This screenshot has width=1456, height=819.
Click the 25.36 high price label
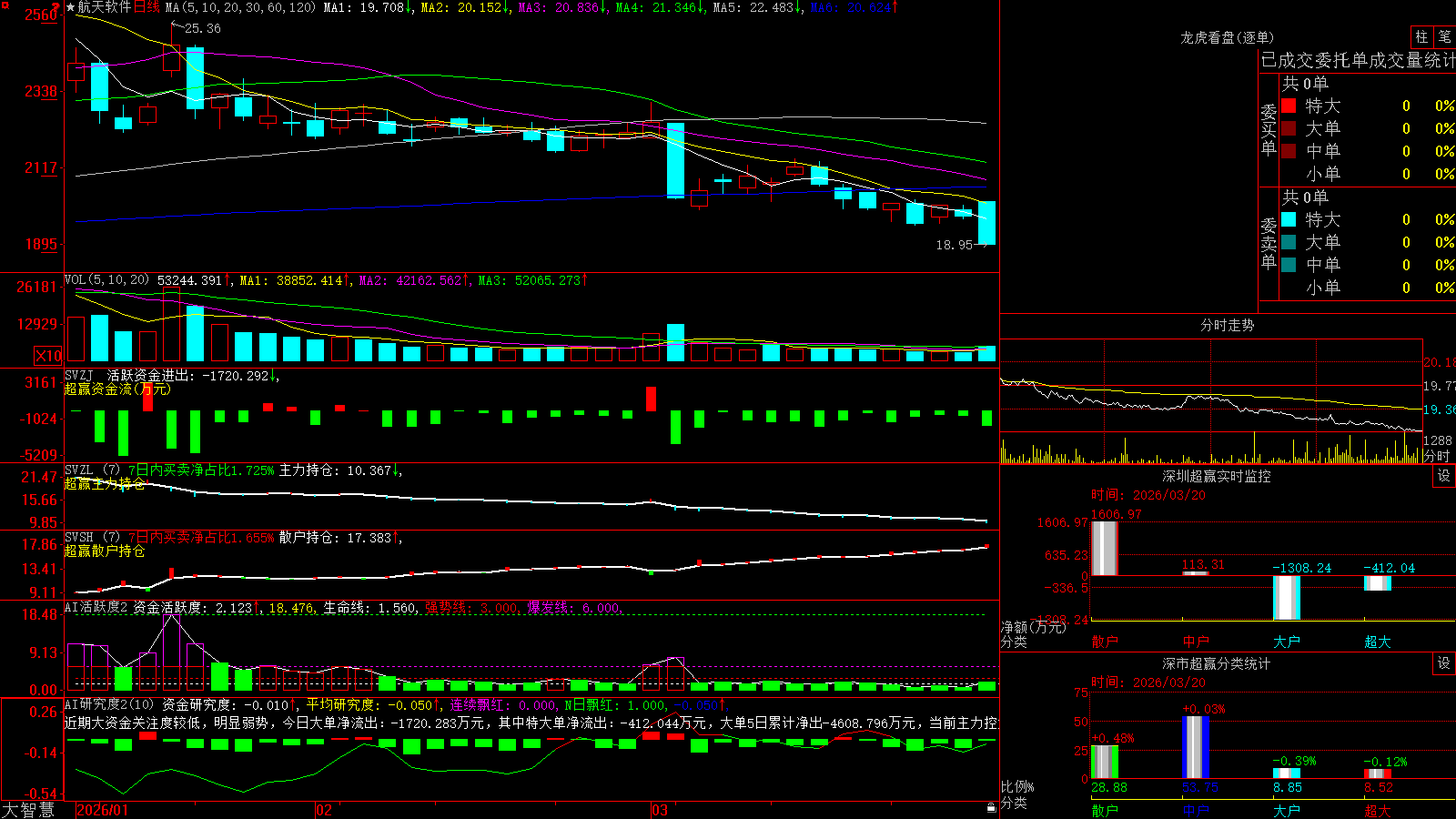click(202, 28)
